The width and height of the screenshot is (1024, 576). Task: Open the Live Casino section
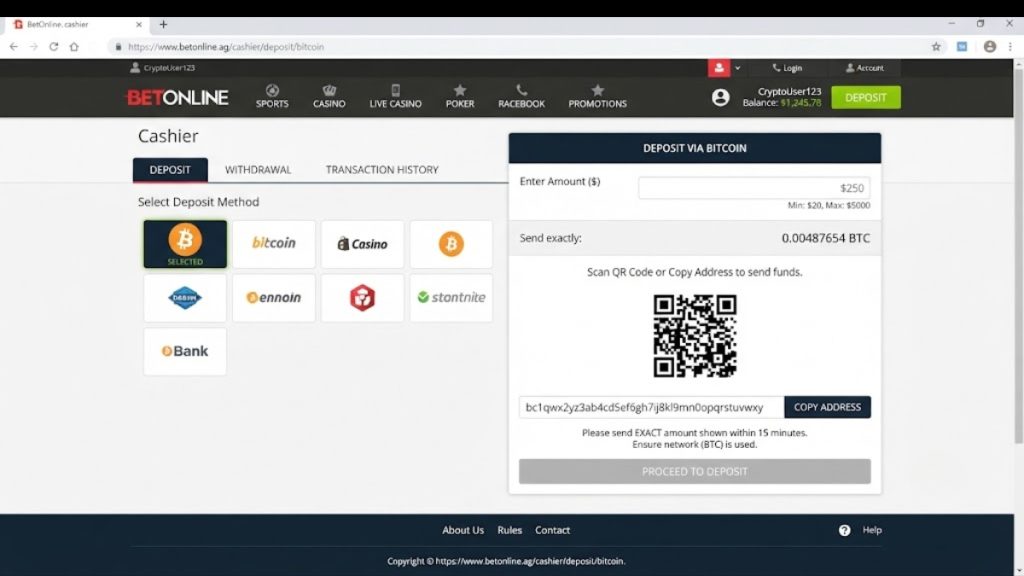tap(395, 97)
